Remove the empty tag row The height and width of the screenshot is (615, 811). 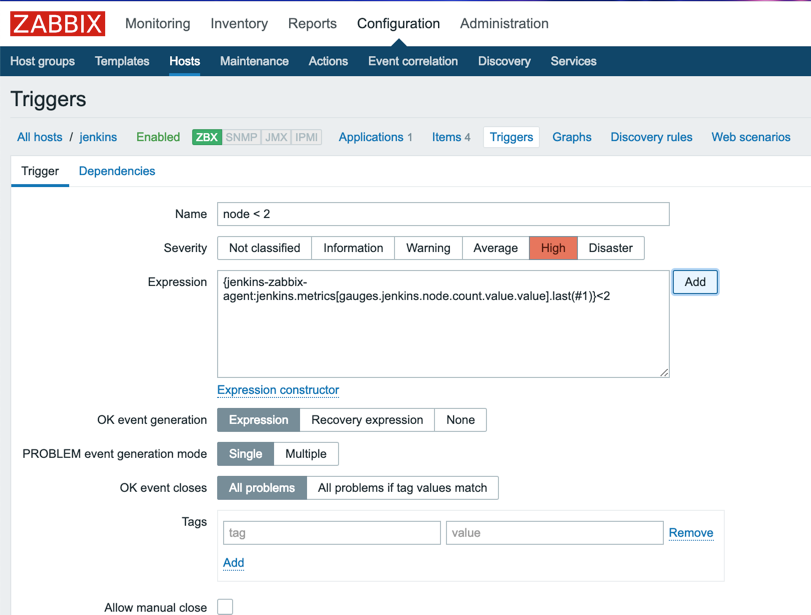tap(690, 532)
